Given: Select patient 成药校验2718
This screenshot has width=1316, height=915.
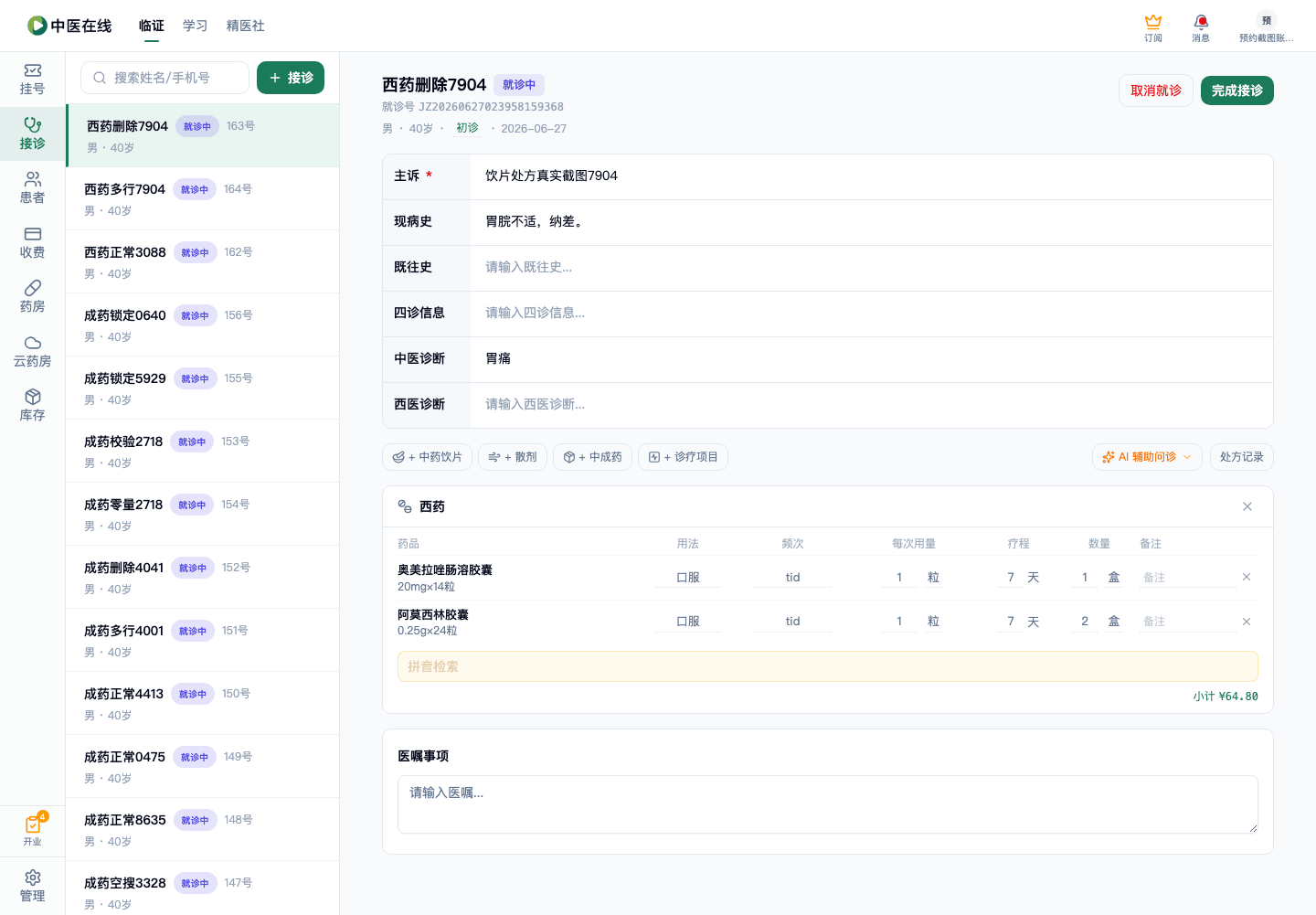Looking at the screenshot, I should 202,451.
